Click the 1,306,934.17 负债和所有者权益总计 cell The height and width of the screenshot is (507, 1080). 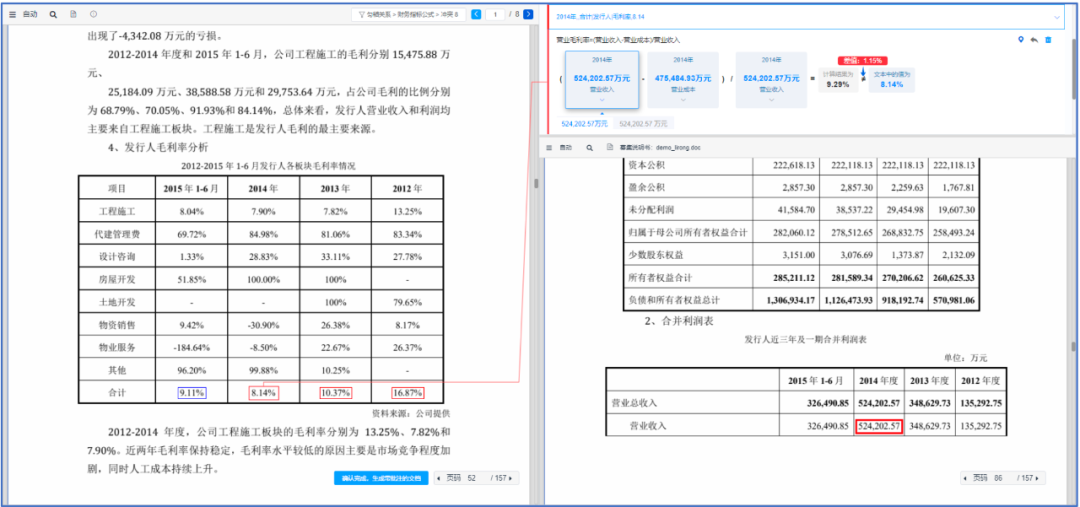785,301
